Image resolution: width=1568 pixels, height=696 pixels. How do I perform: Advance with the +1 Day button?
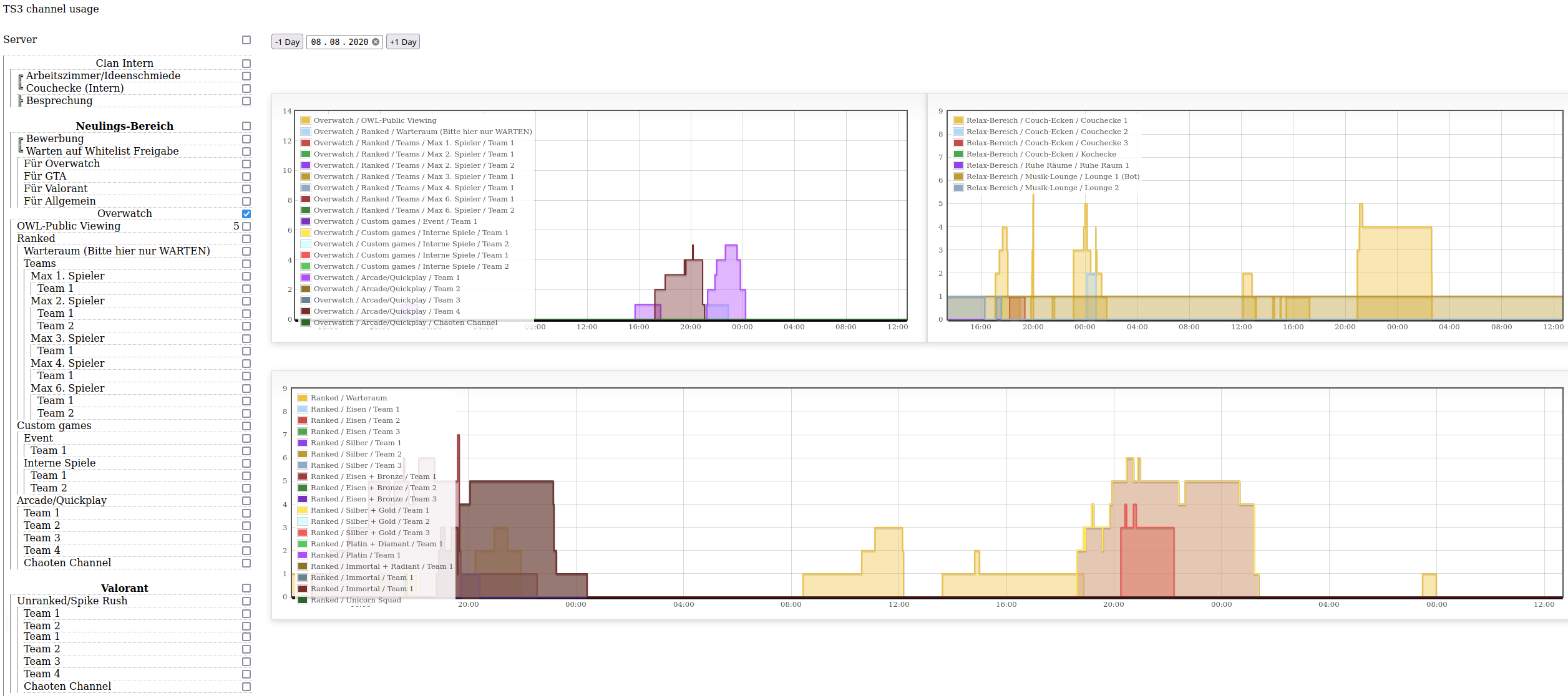pyautogui.click(x=403, y=42)
